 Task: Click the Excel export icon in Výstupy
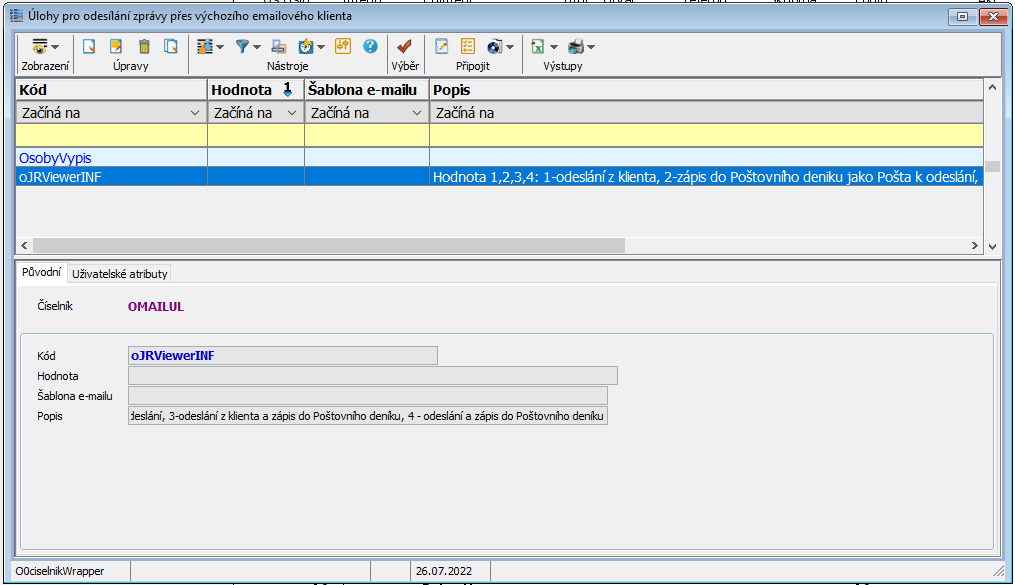(538, 47)
